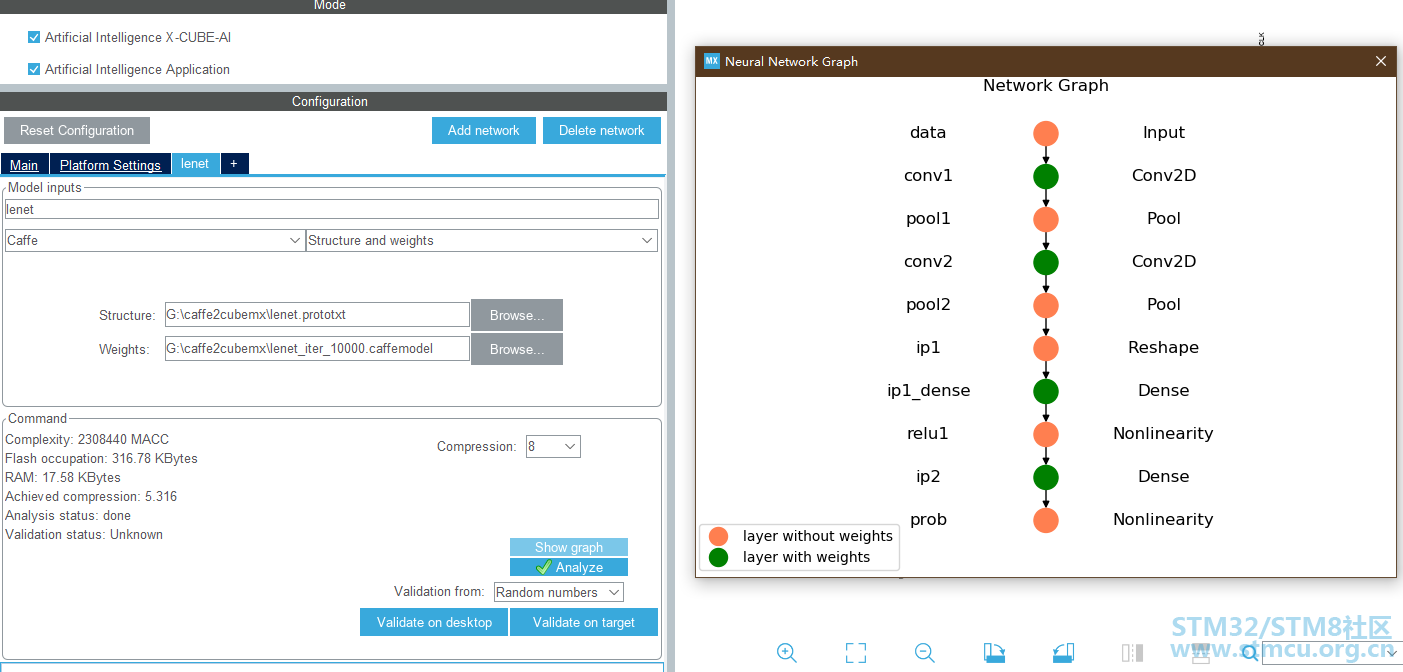The image size is (1403, 672).
Task: Click the green conv2 node in graph
Action: pyautogui.click(x=1046, y=262)
